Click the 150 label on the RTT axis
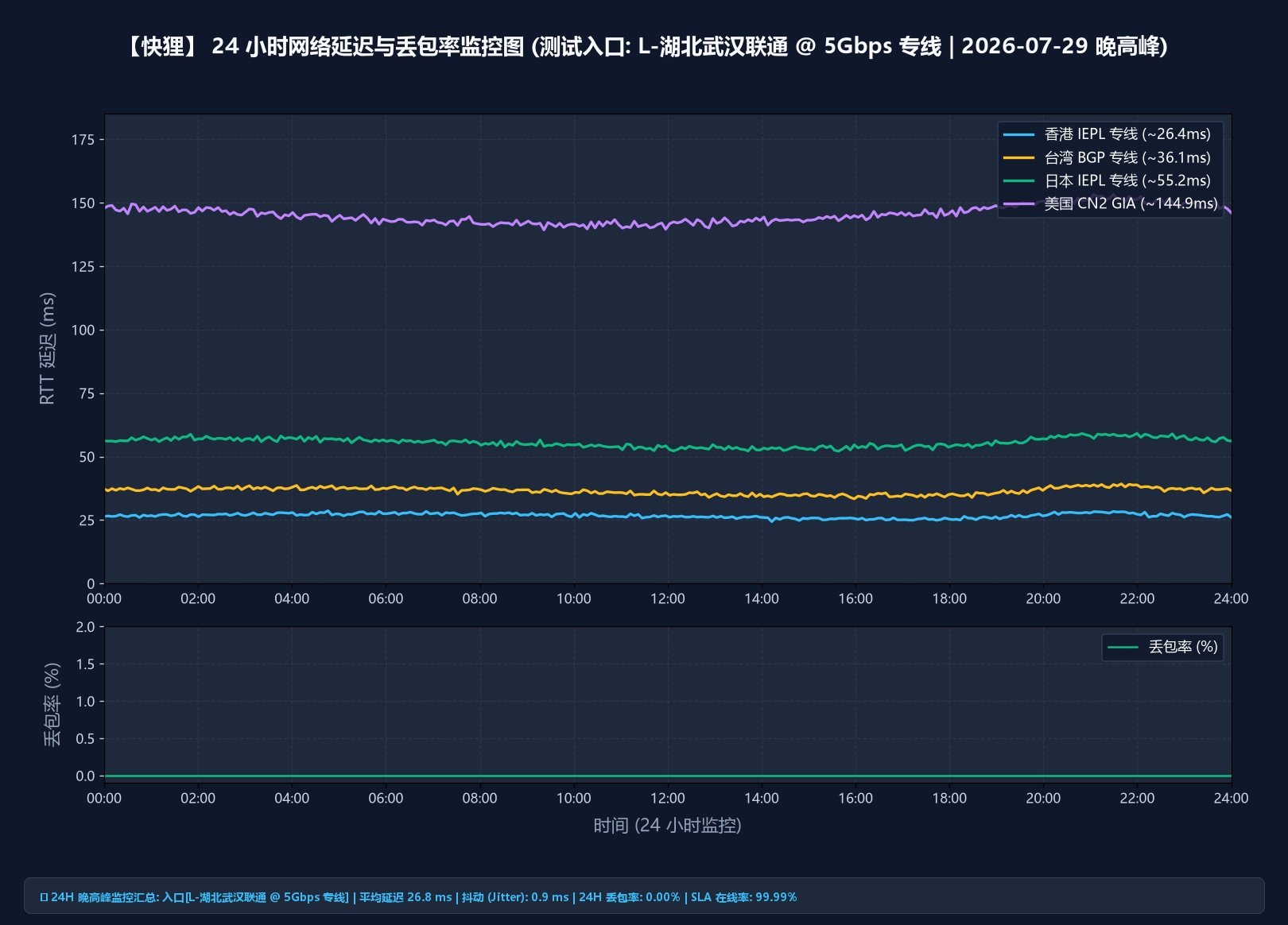Screen dimensions: 1288x925 83,203
